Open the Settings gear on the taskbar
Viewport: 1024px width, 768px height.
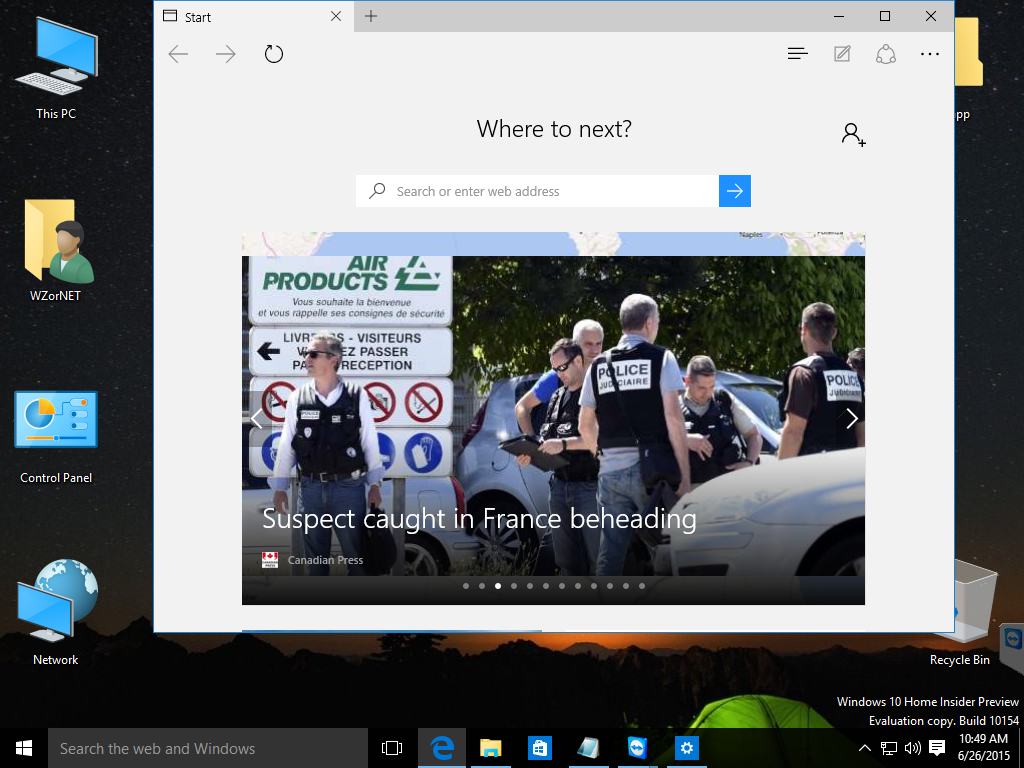[x=686, y=748]
